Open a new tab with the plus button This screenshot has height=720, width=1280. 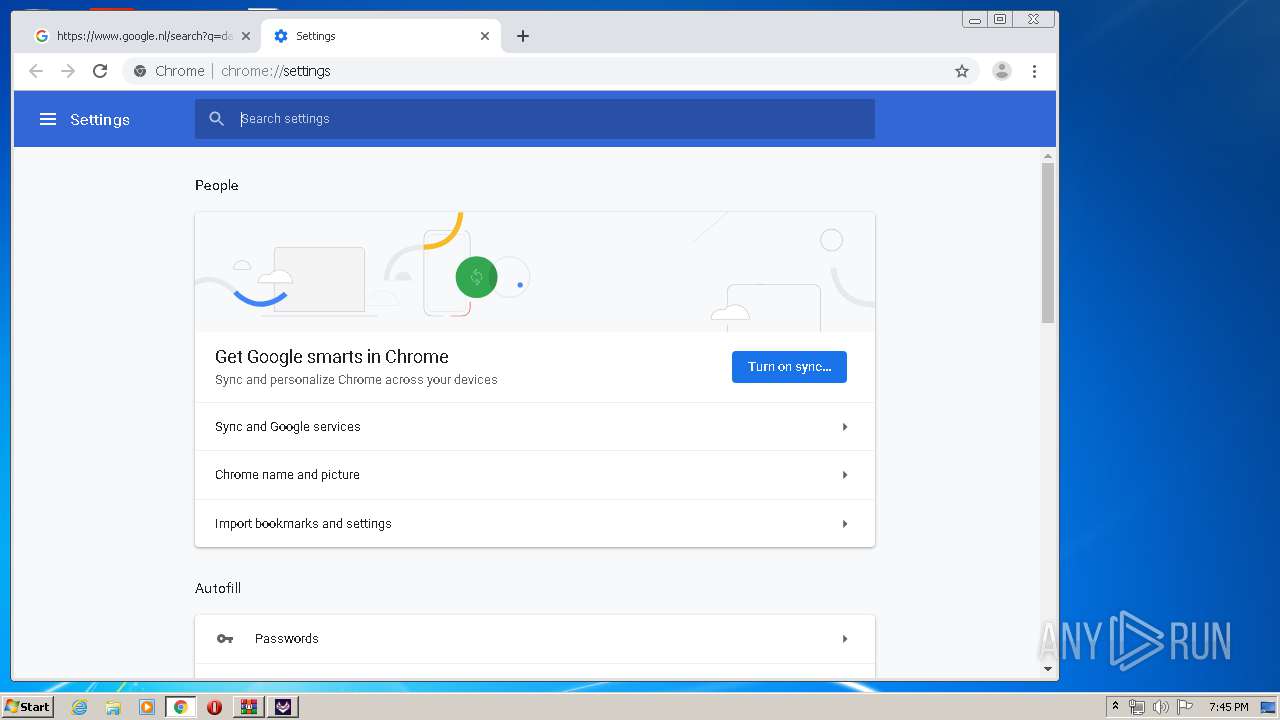(x=523, y=36)
